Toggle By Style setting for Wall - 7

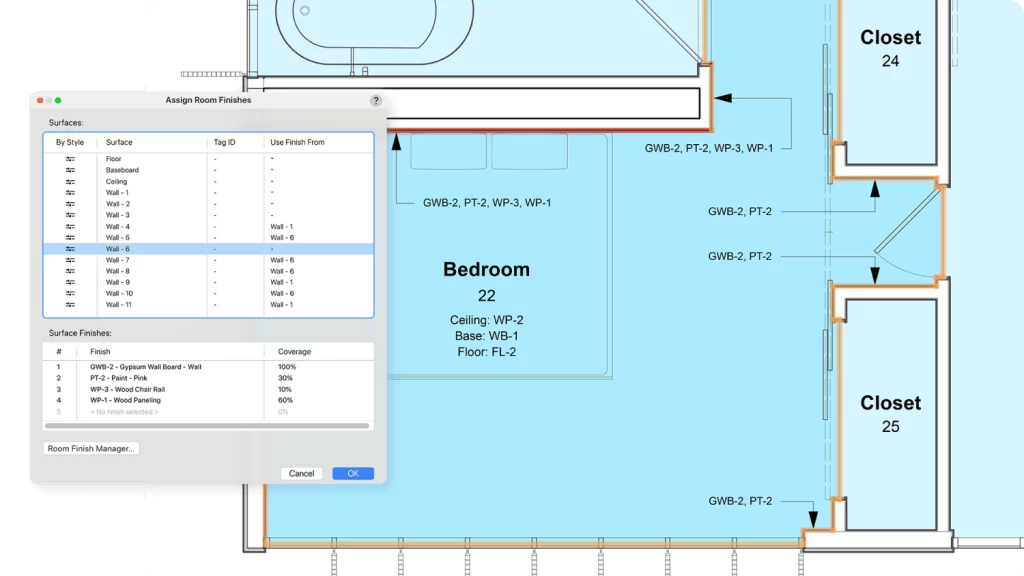point(71,260)
